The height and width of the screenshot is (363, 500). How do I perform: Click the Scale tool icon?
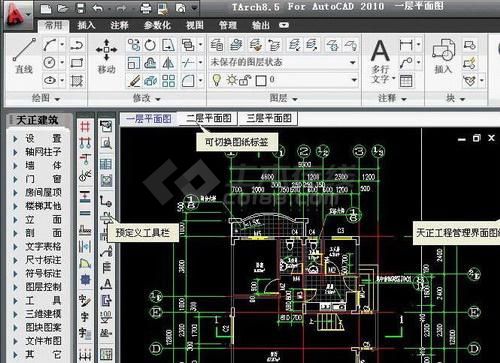click(134, 63)
